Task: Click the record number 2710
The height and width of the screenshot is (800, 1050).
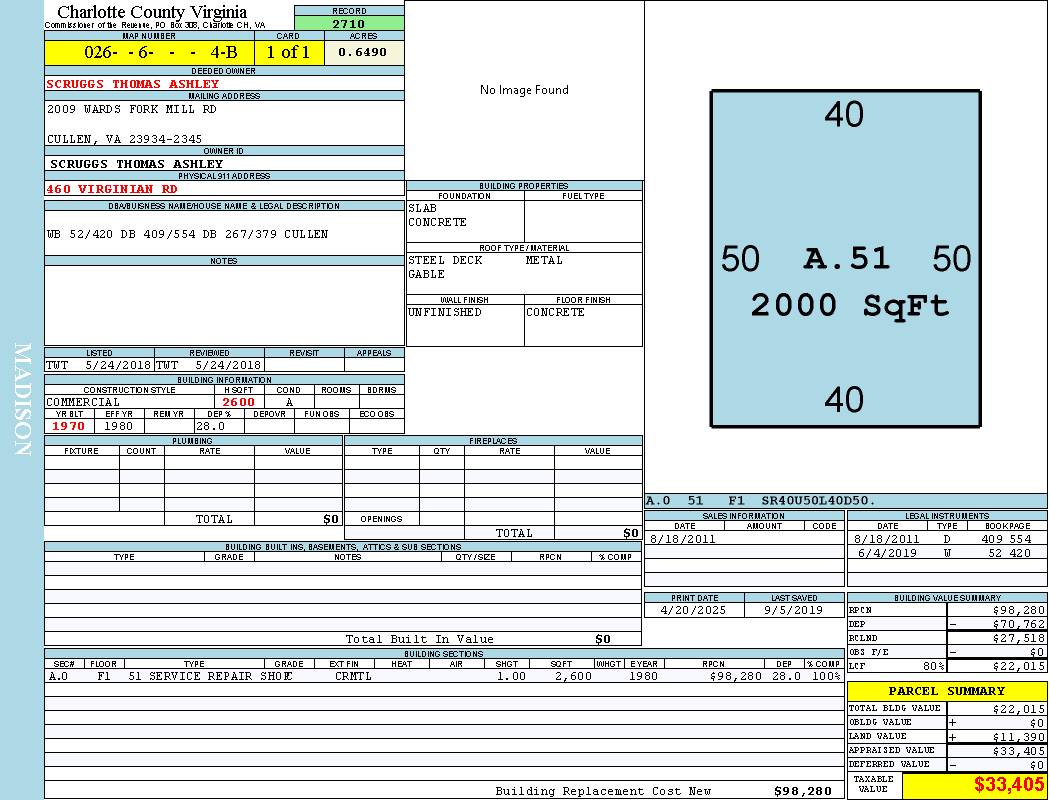Action: click(349, 23)
